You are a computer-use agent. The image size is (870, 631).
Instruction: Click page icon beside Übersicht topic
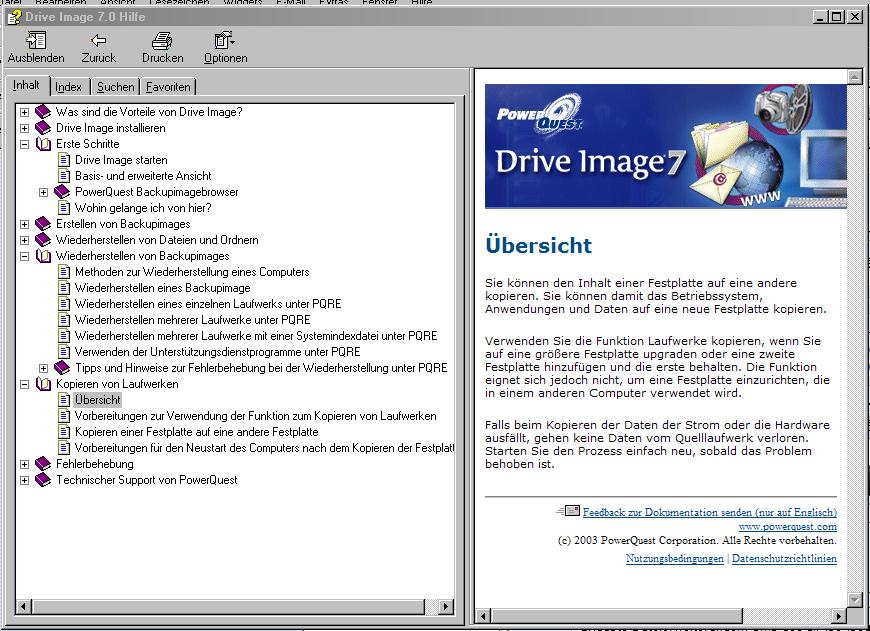tap(64, 400)
